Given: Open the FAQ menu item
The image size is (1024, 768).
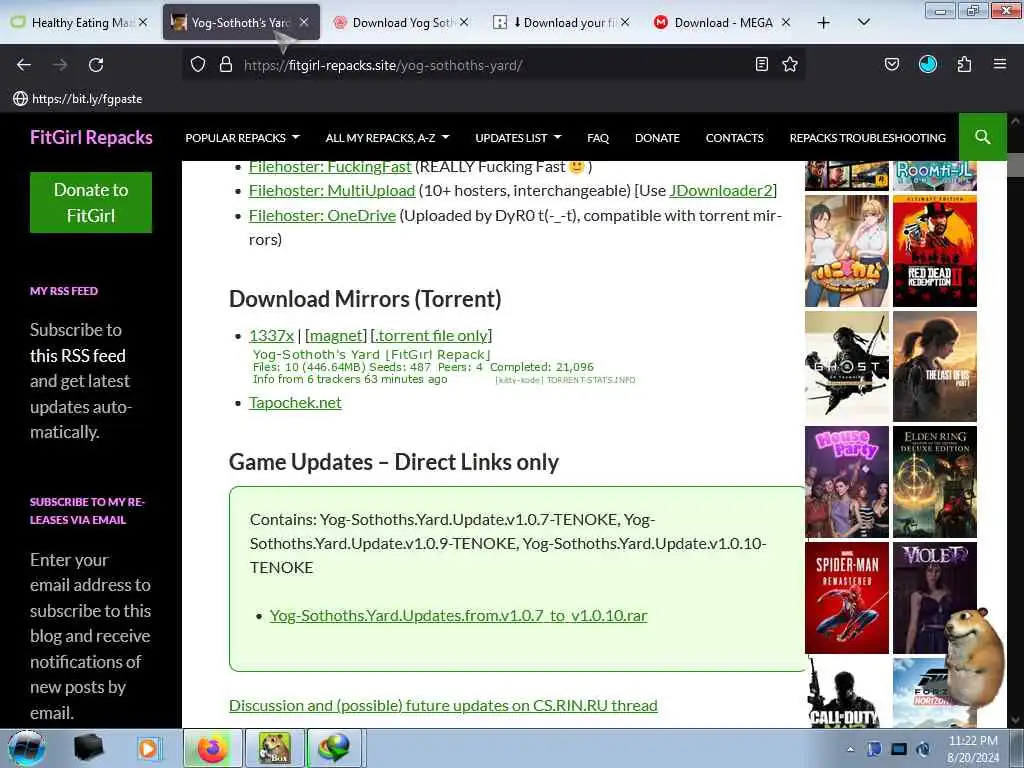Looking at the screenshot, I should [x=598, y=138].
